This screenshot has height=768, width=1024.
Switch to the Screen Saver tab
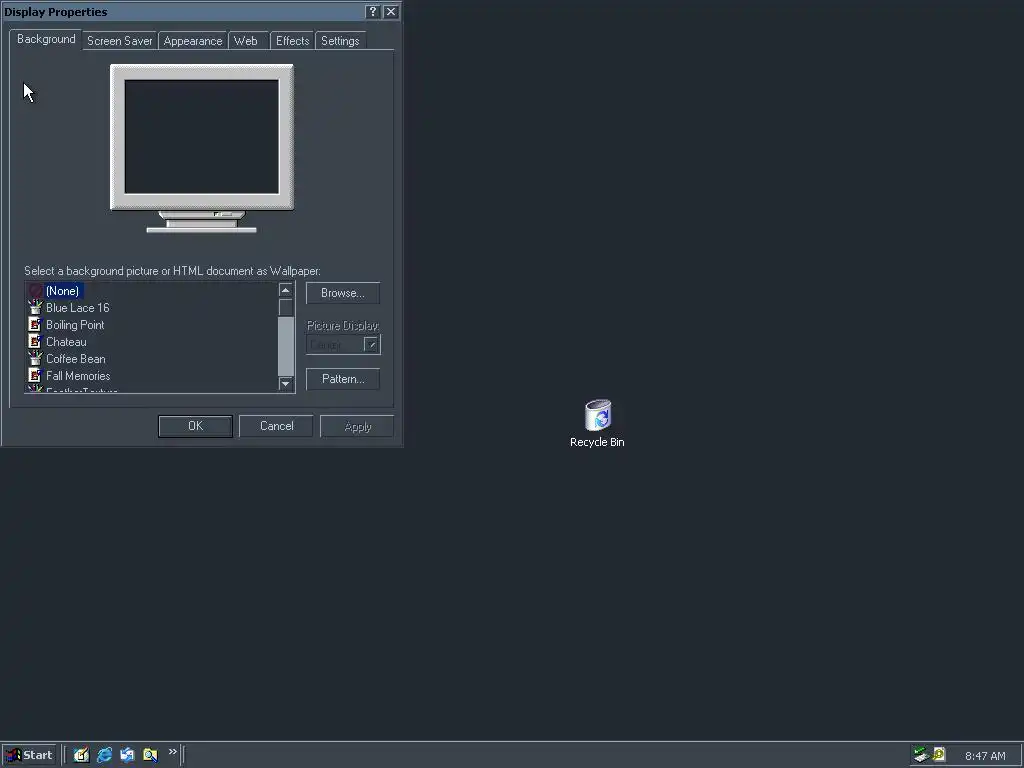point(120,40)
